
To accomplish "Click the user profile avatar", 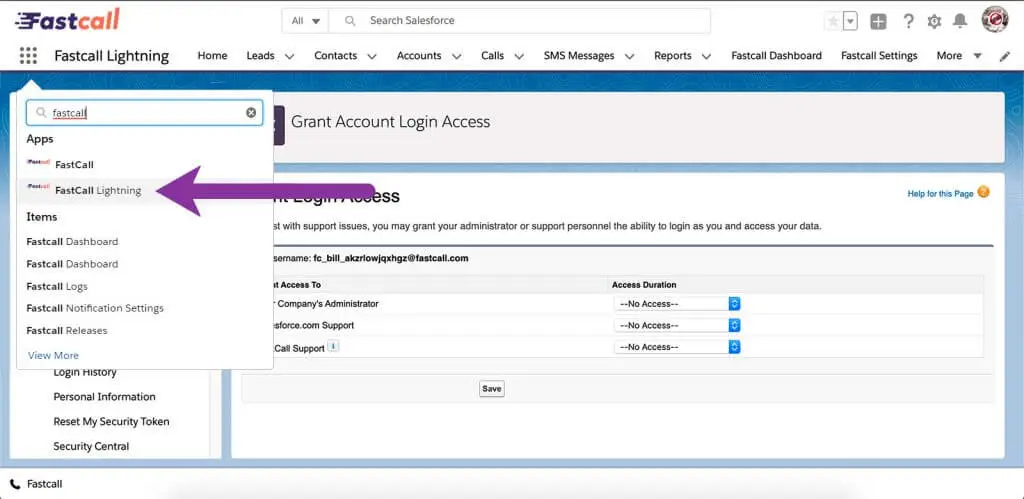I will 994,20.
